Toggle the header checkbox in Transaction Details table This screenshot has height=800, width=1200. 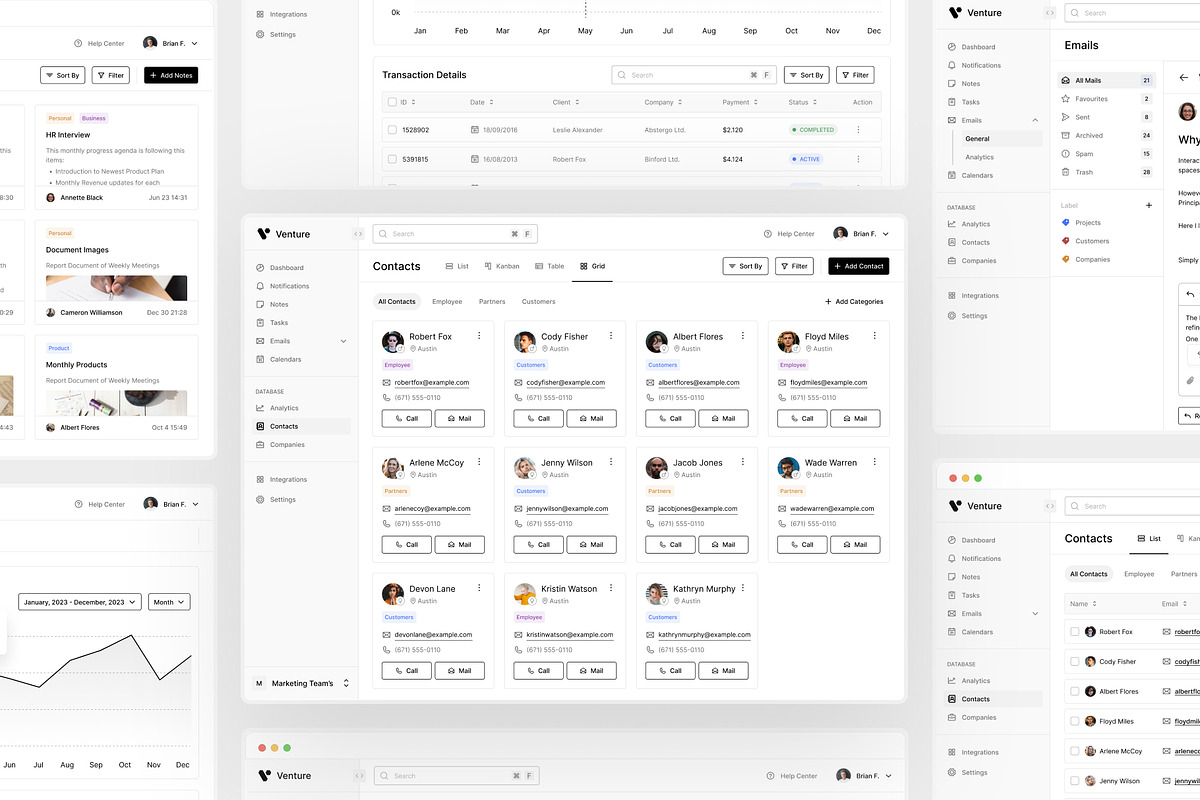click(x=392, y=102)
